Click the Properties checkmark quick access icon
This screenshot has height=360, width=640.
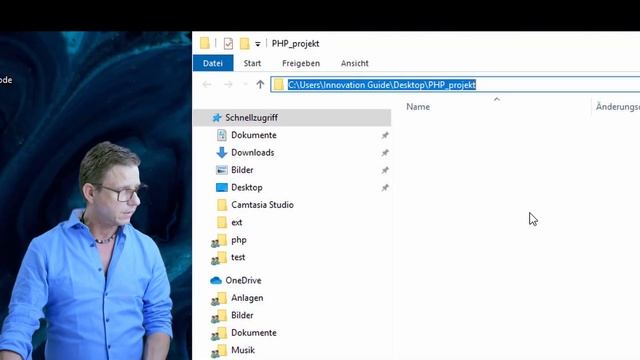pos(228,43)
